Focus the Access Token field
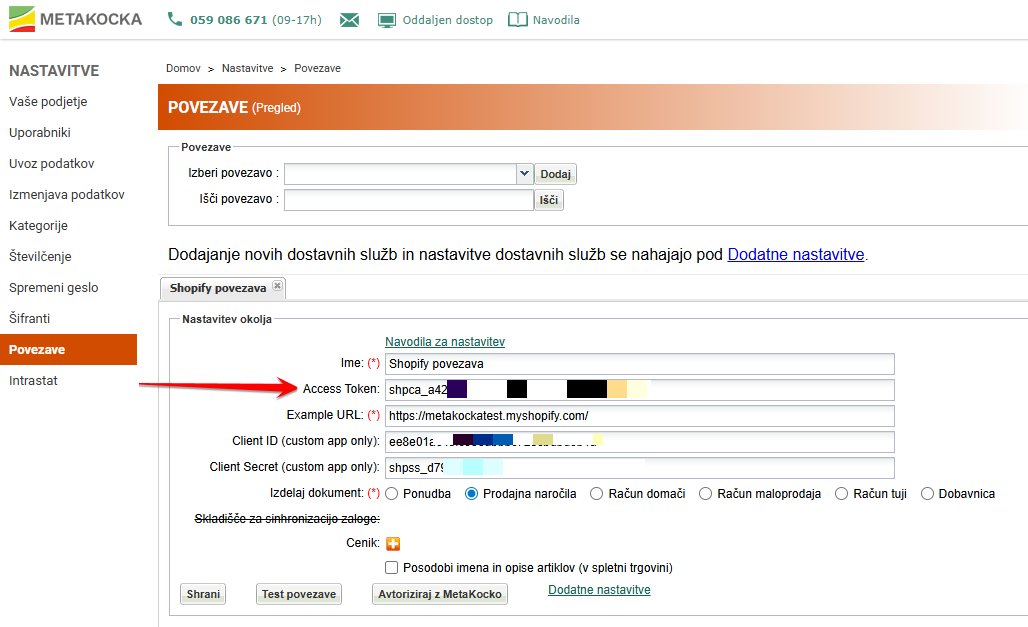1028x627 pixels. pos(640,390)
